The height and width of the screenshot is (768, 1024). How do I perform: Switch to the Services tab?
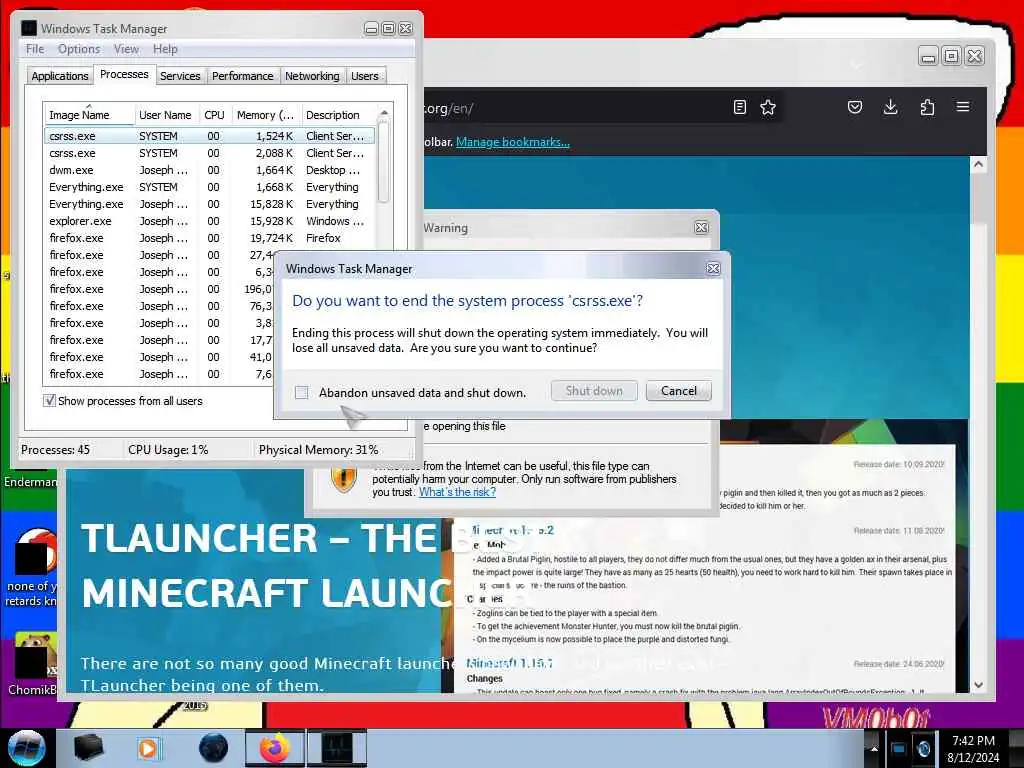click(180, 76)
